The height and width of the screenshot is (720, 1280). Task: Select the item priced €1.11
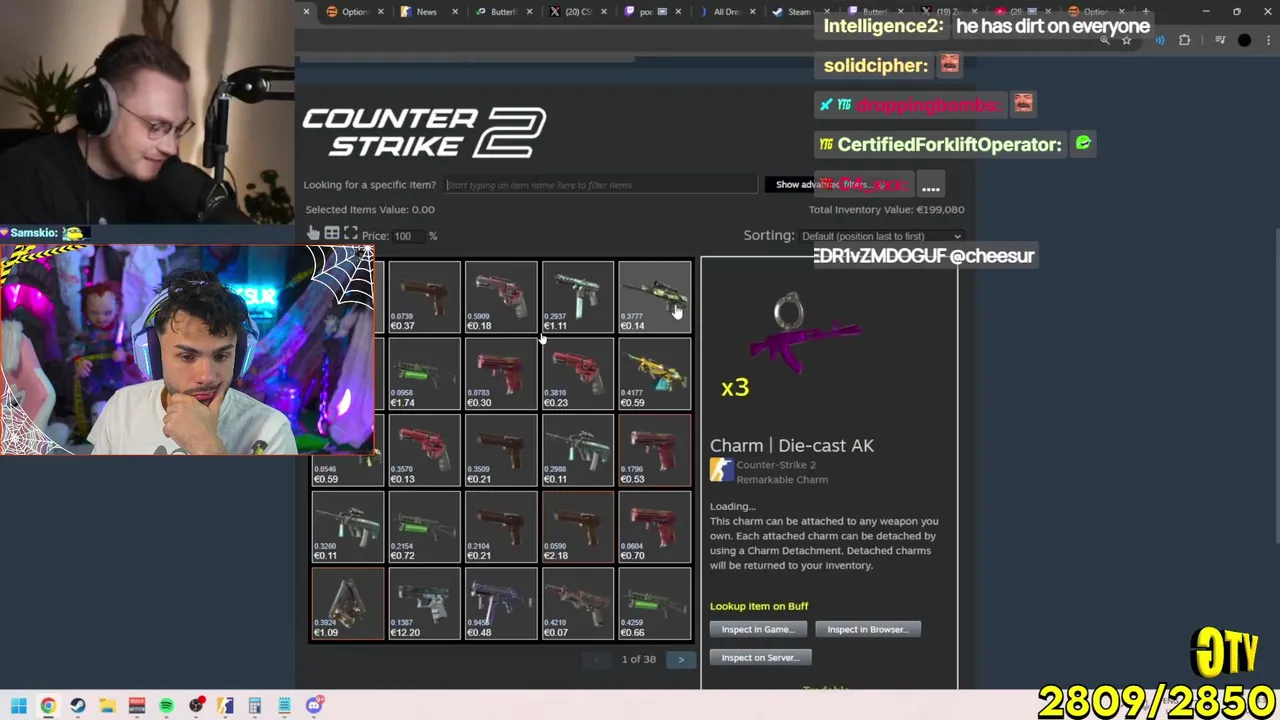pos(577,297)
